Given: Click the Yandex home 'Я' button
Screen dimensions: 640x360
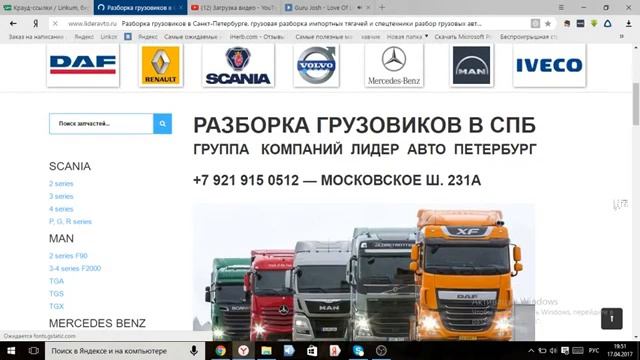Looking at the screenshot, I should (x=36, y=24).
